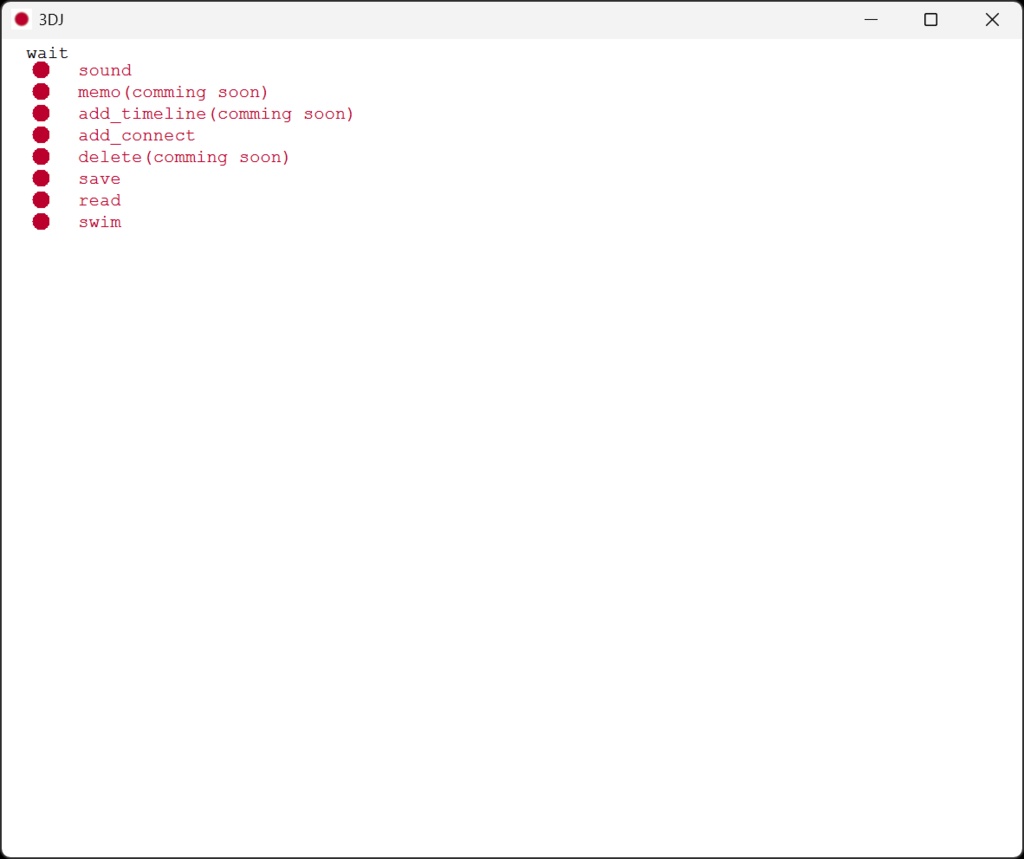The height and width of the screenshot is (859, 1024).
Task: Click the 3DJ title text
Action: coord(51,20)
